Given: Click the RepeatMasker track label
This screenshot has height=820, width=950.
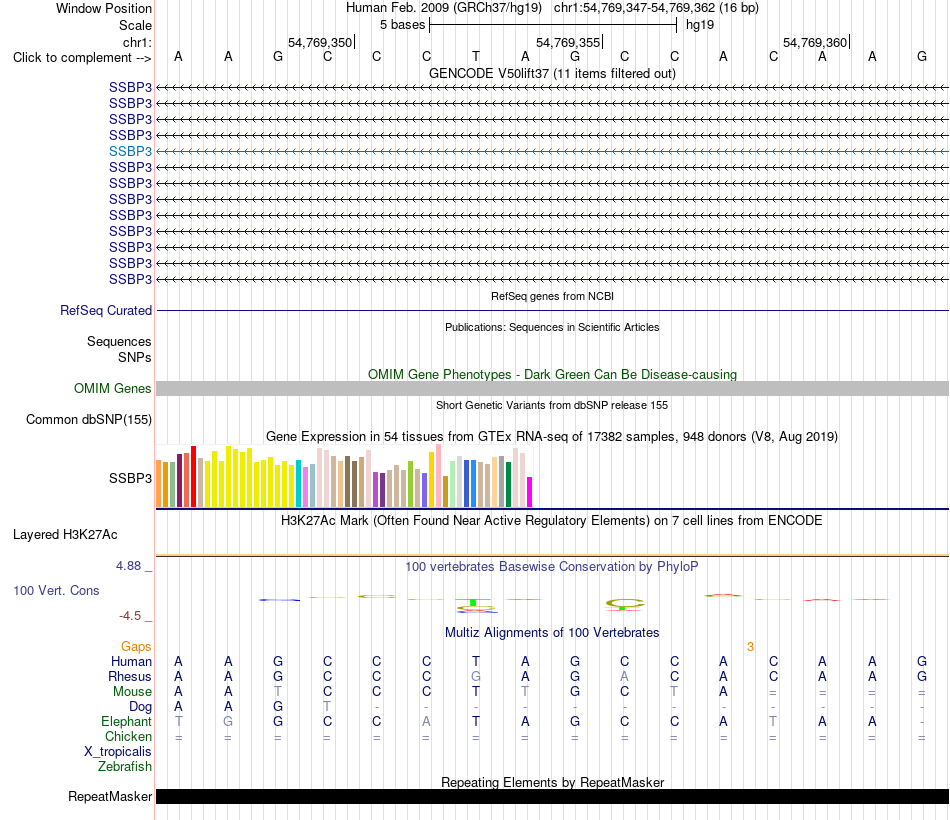Looking at the screenshot, I should [110, 796].
